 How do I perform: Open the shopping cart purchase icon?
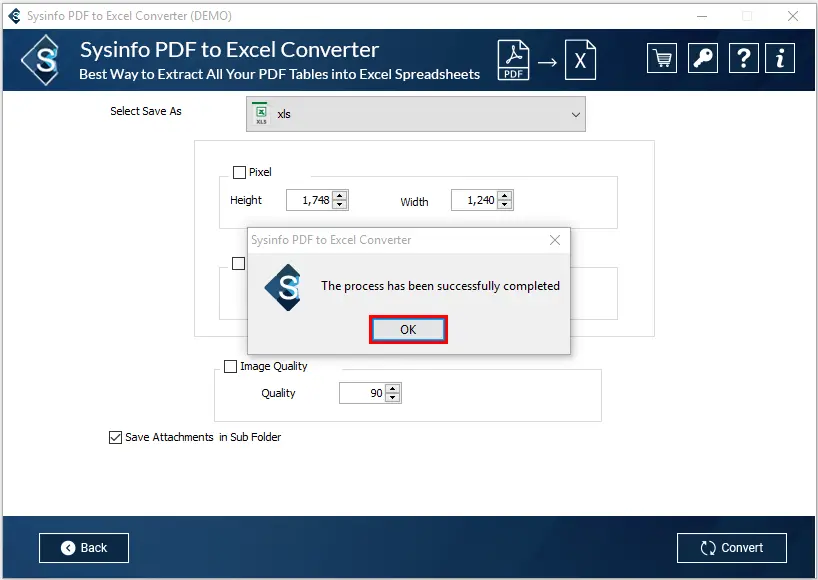pos(661,58)
